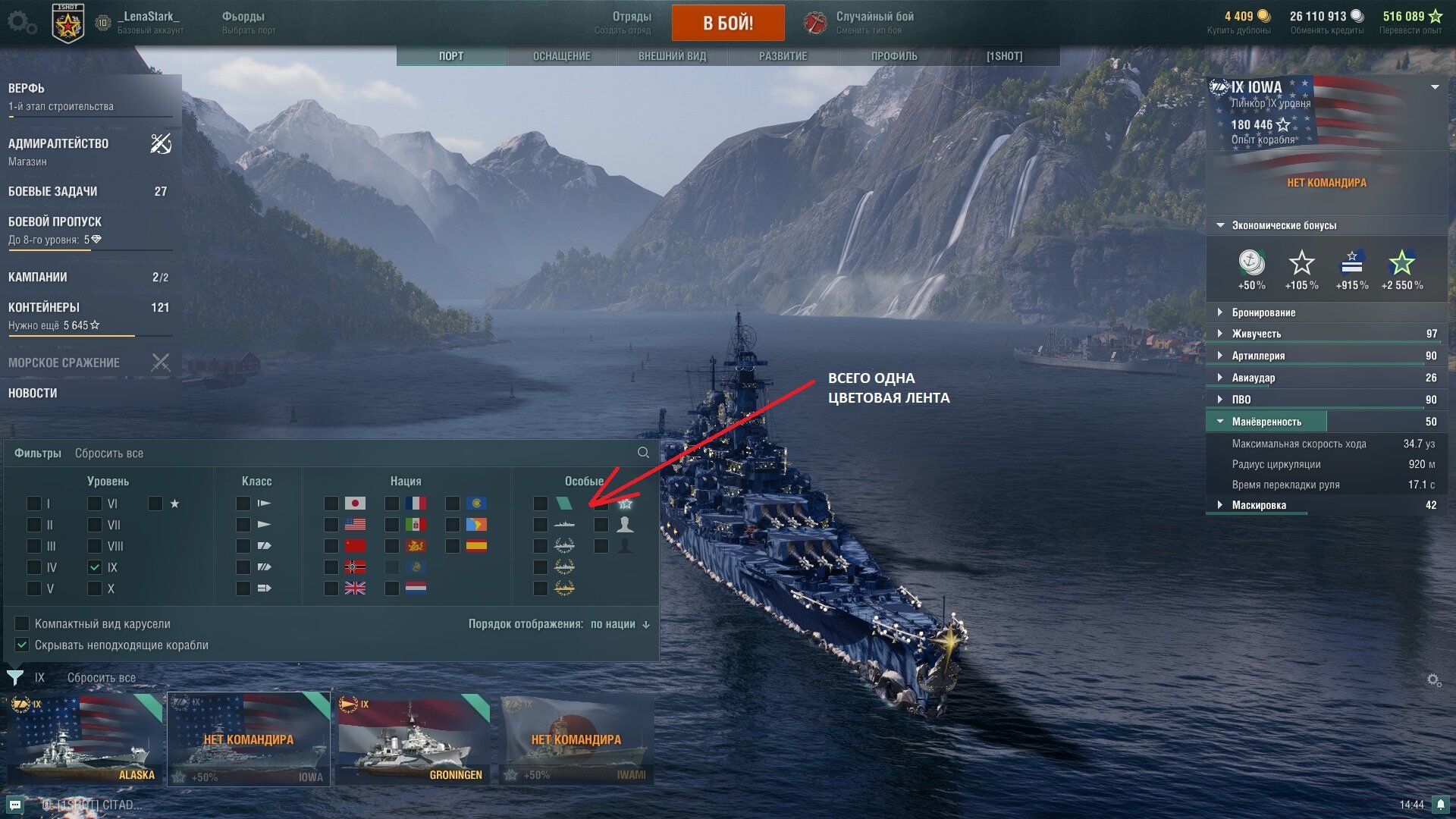Open carousel settings gear at bottom right
The image size is (1456, 819).
pos(1434,680)
